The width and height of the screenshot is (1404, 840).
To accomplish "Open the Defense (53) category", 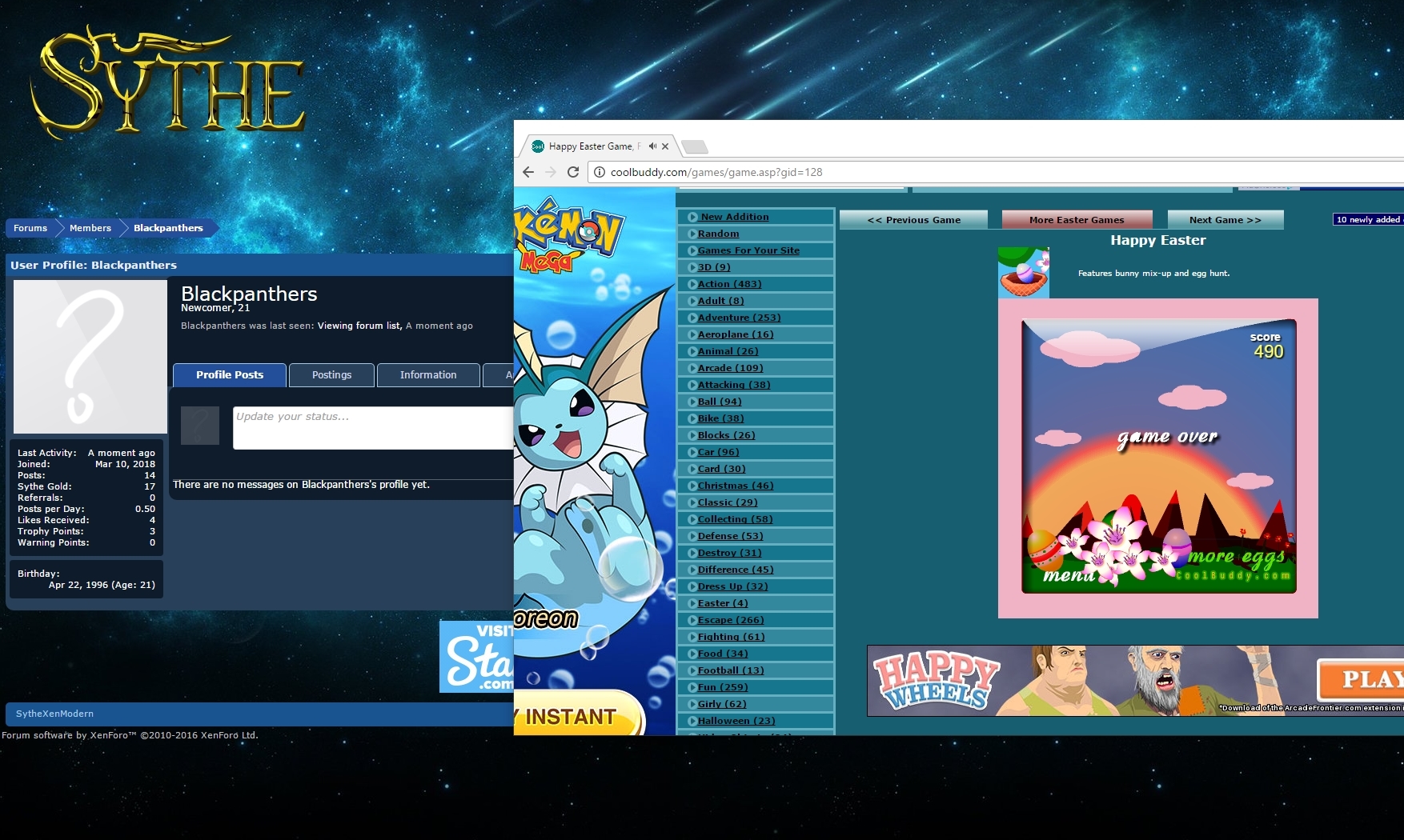I will tap(730, 536).
